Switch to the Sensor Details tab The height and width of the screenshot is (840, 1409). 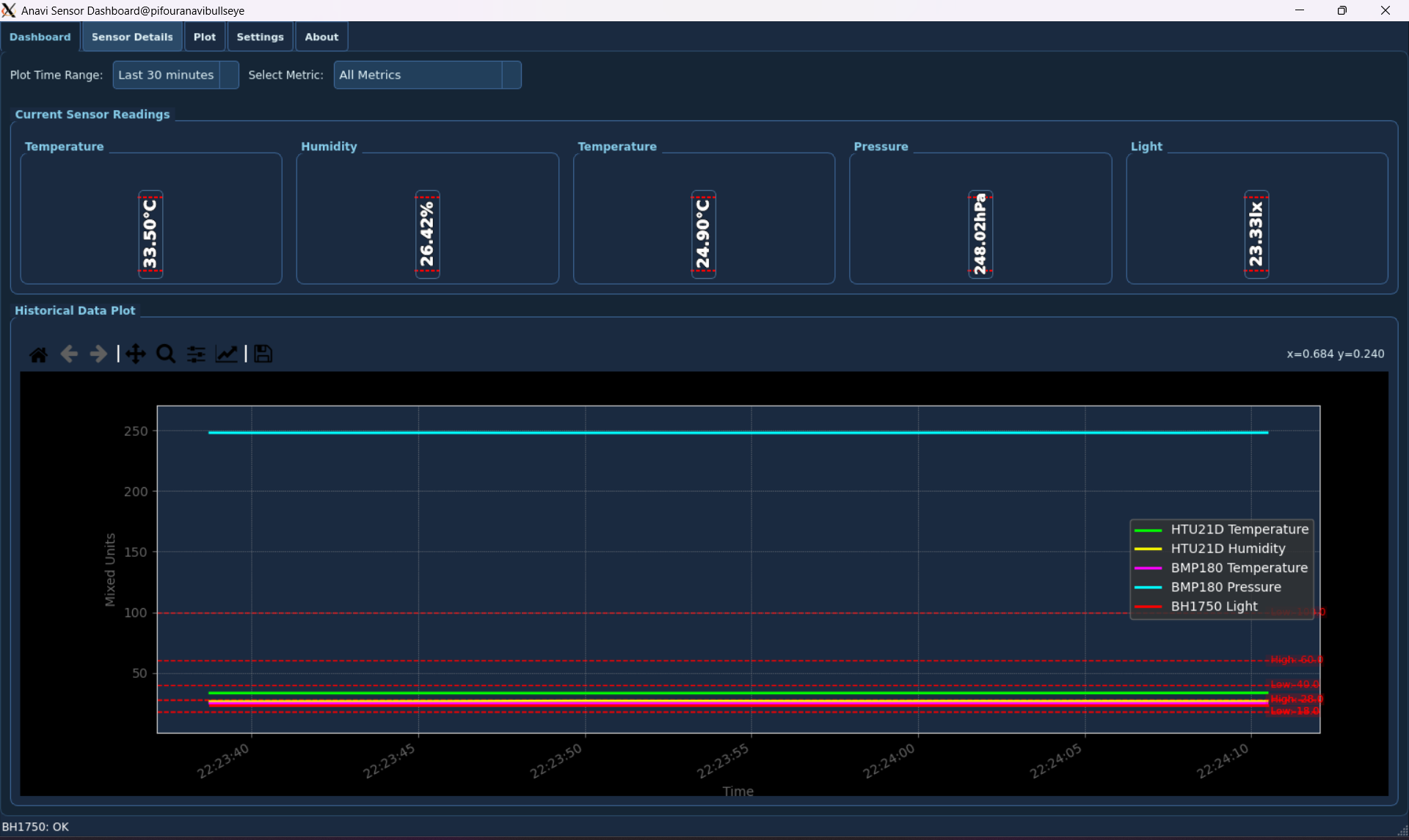tap(132, 37)
